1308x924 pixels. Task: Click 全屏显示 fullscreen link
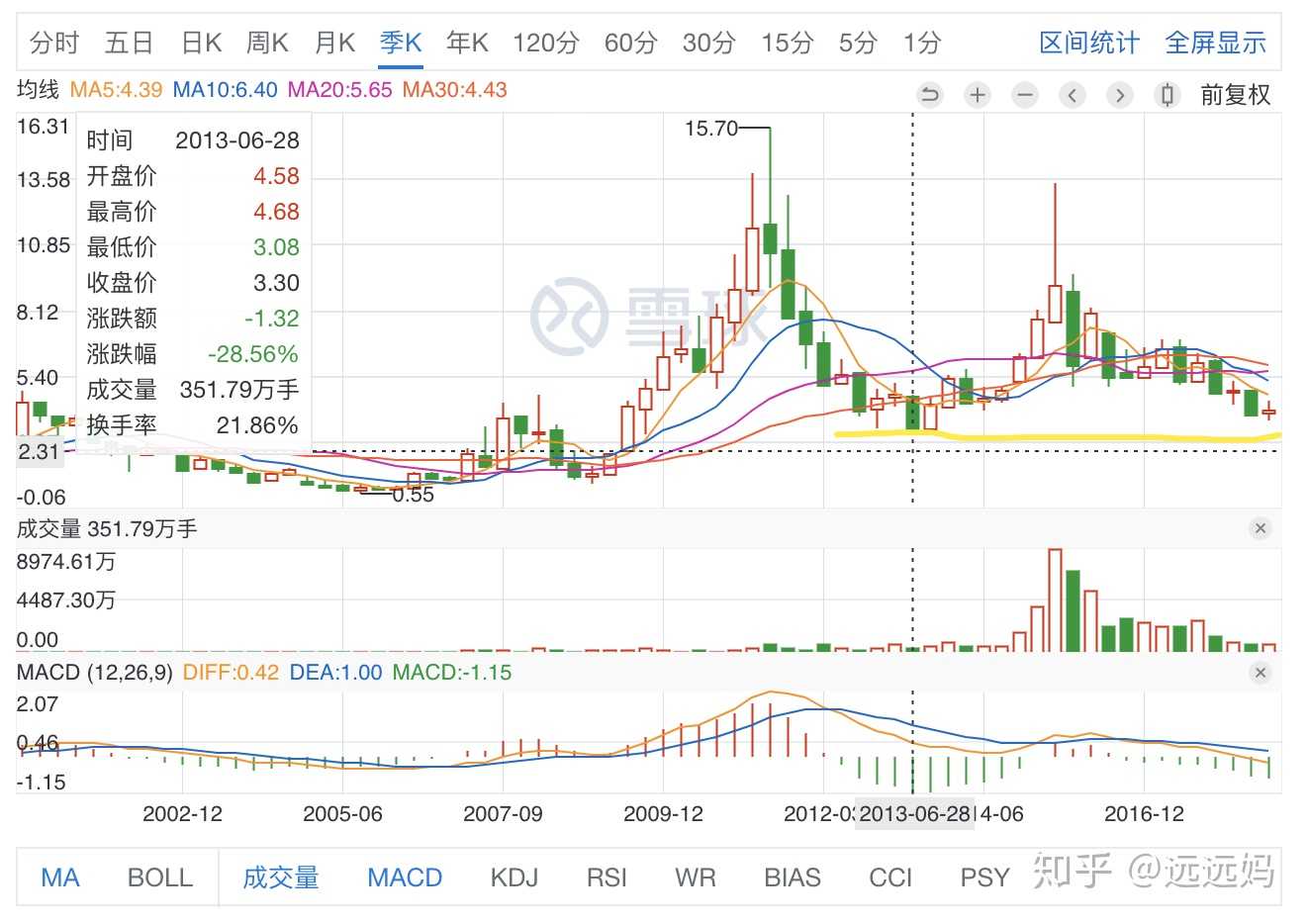(1216, 43)
